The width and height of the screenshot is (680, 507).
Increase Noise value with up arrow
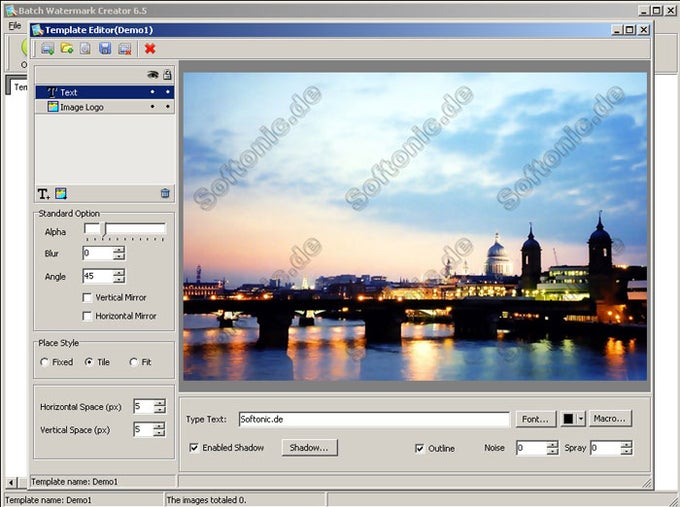[552, 445]
